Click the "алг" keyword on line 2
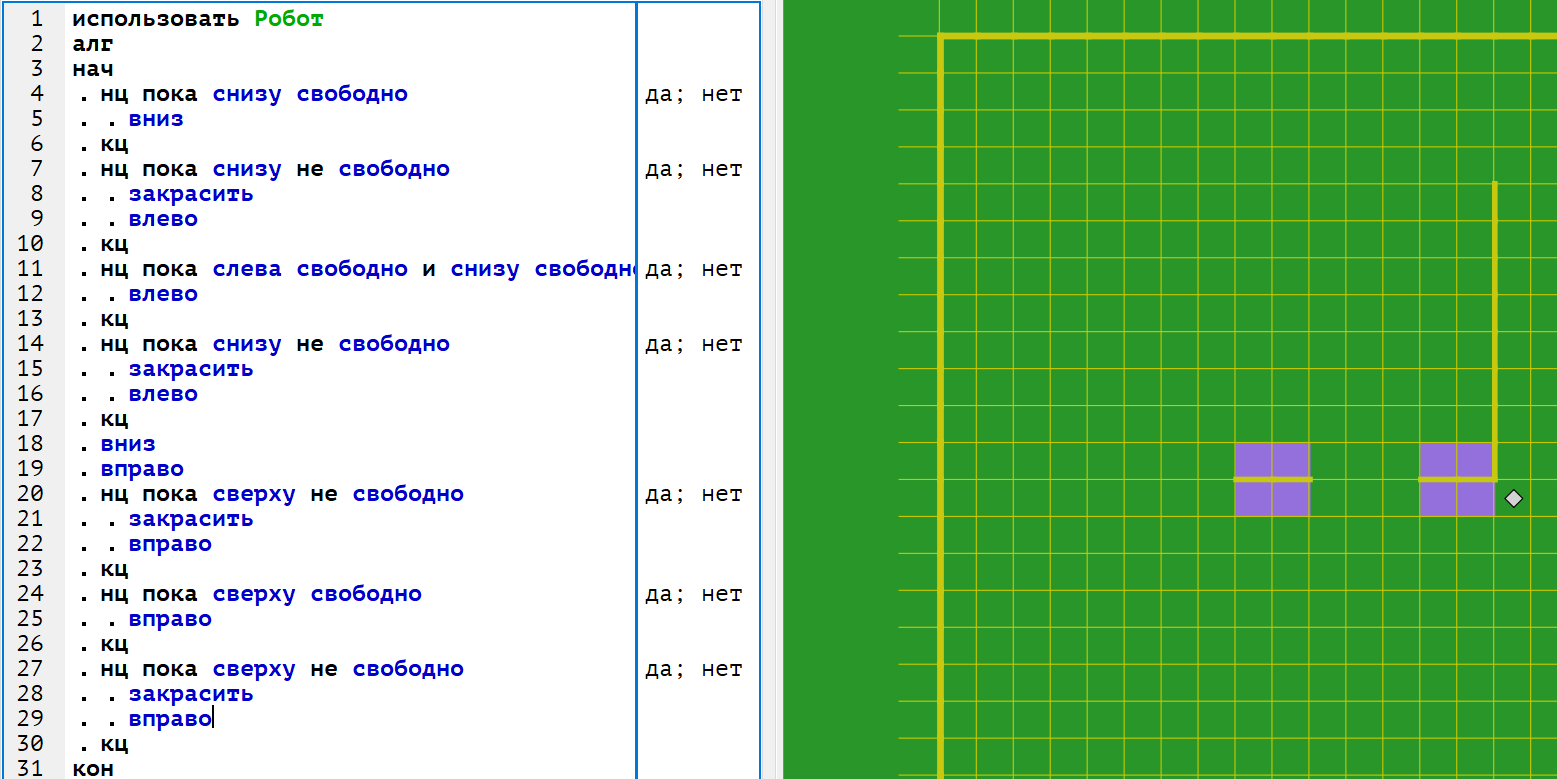 pos(93,44)
